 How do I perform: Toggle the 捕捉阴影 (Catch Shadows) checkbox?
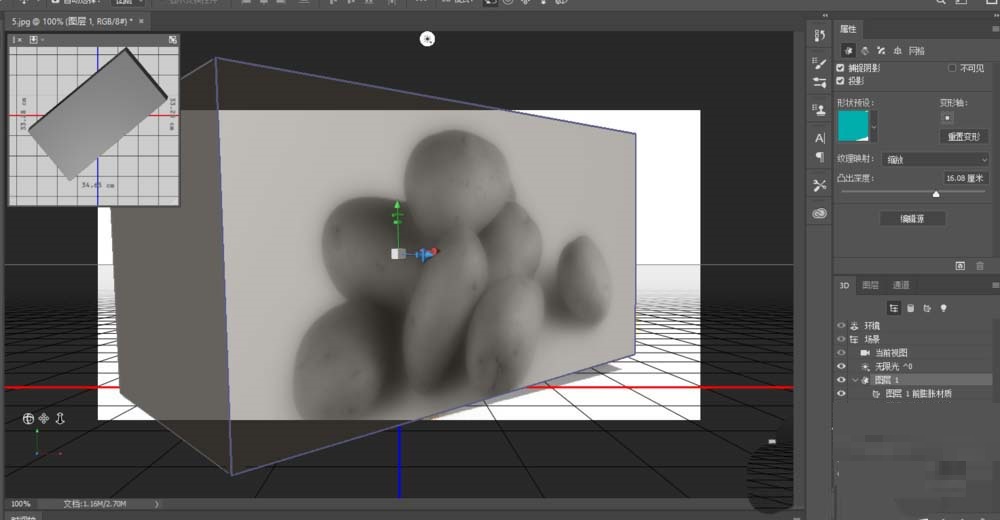coord(841,68)
